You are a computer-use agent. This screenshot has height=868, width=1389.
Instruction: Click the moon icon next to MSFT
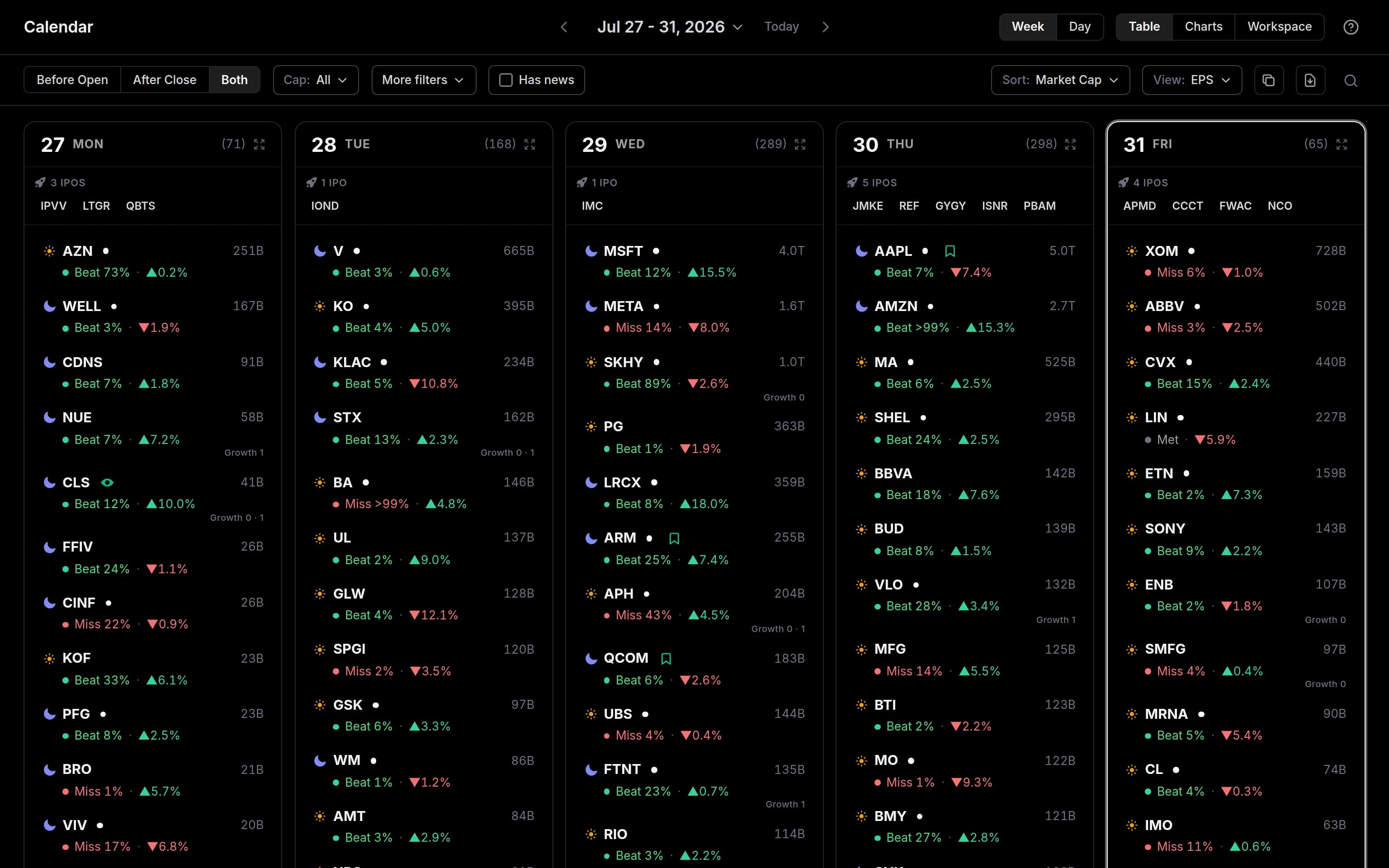pyautogui.click(x=591, y=251)
